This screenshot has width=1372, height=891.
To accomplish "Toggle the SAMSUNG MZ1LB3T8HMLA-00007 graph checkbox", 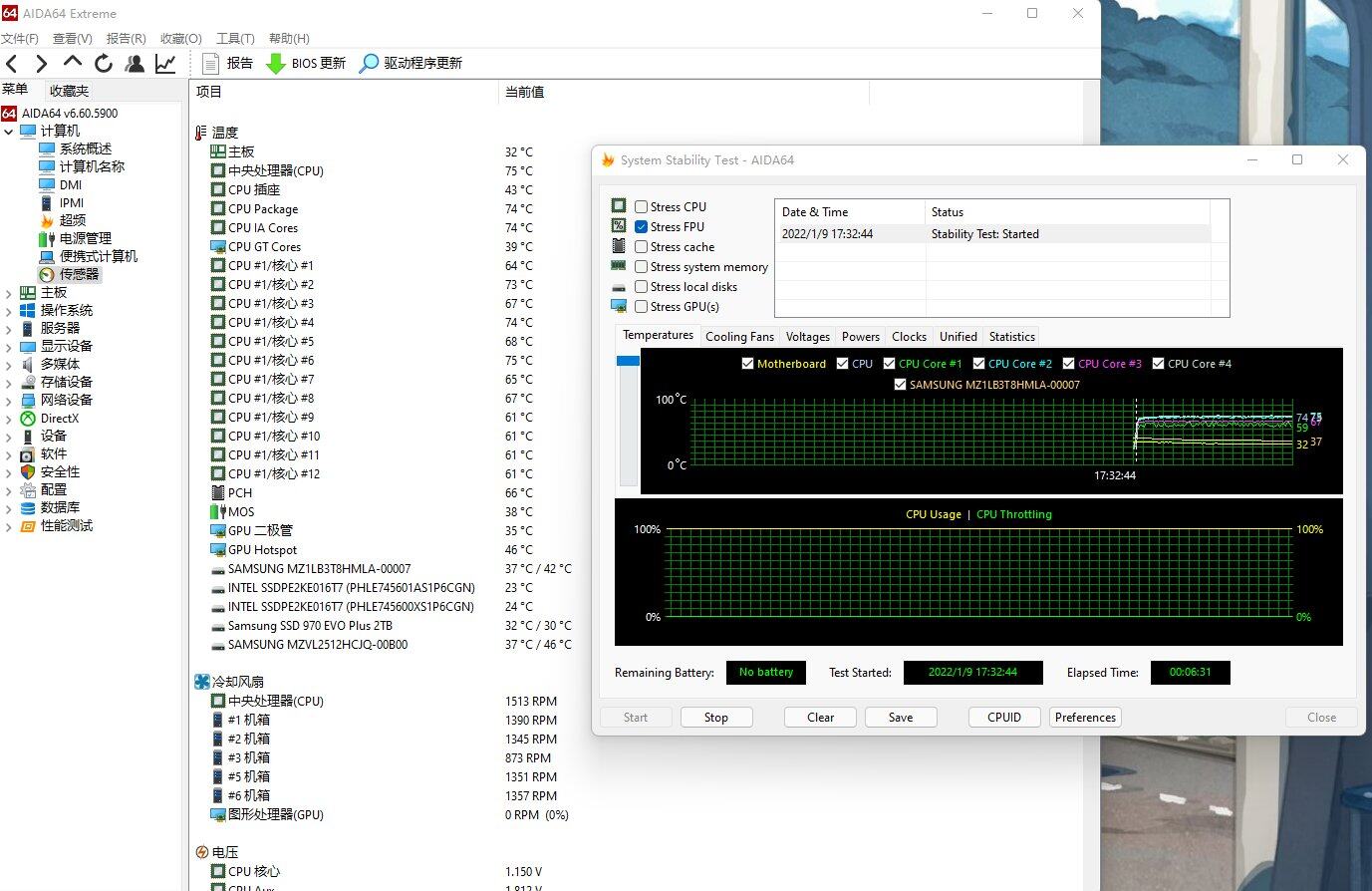I will coord(900,385).
